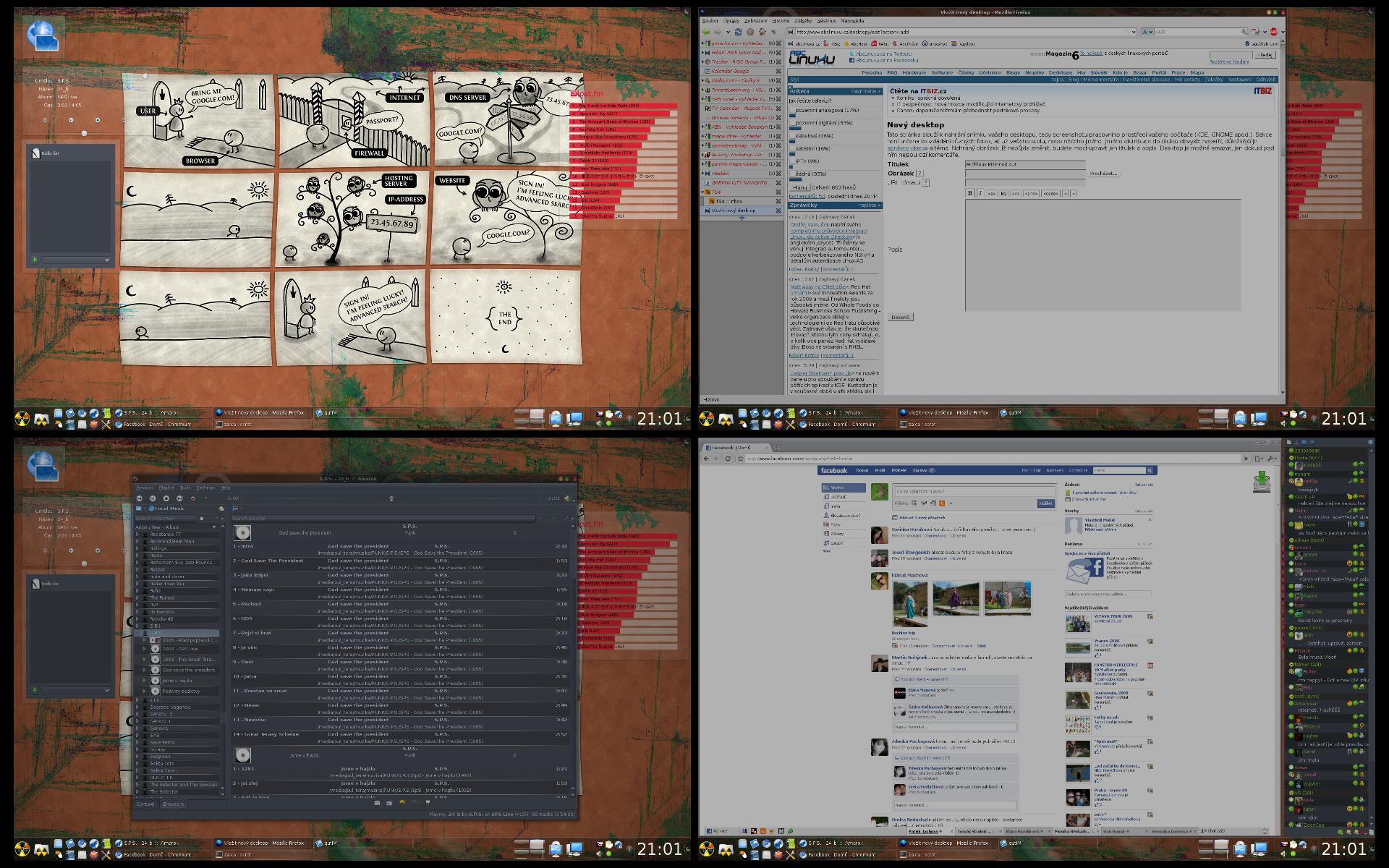This screenshot has height=868, width=1389.
Task: Close the Kalendář Google tab in sidebar
Action: click(778, 71)
